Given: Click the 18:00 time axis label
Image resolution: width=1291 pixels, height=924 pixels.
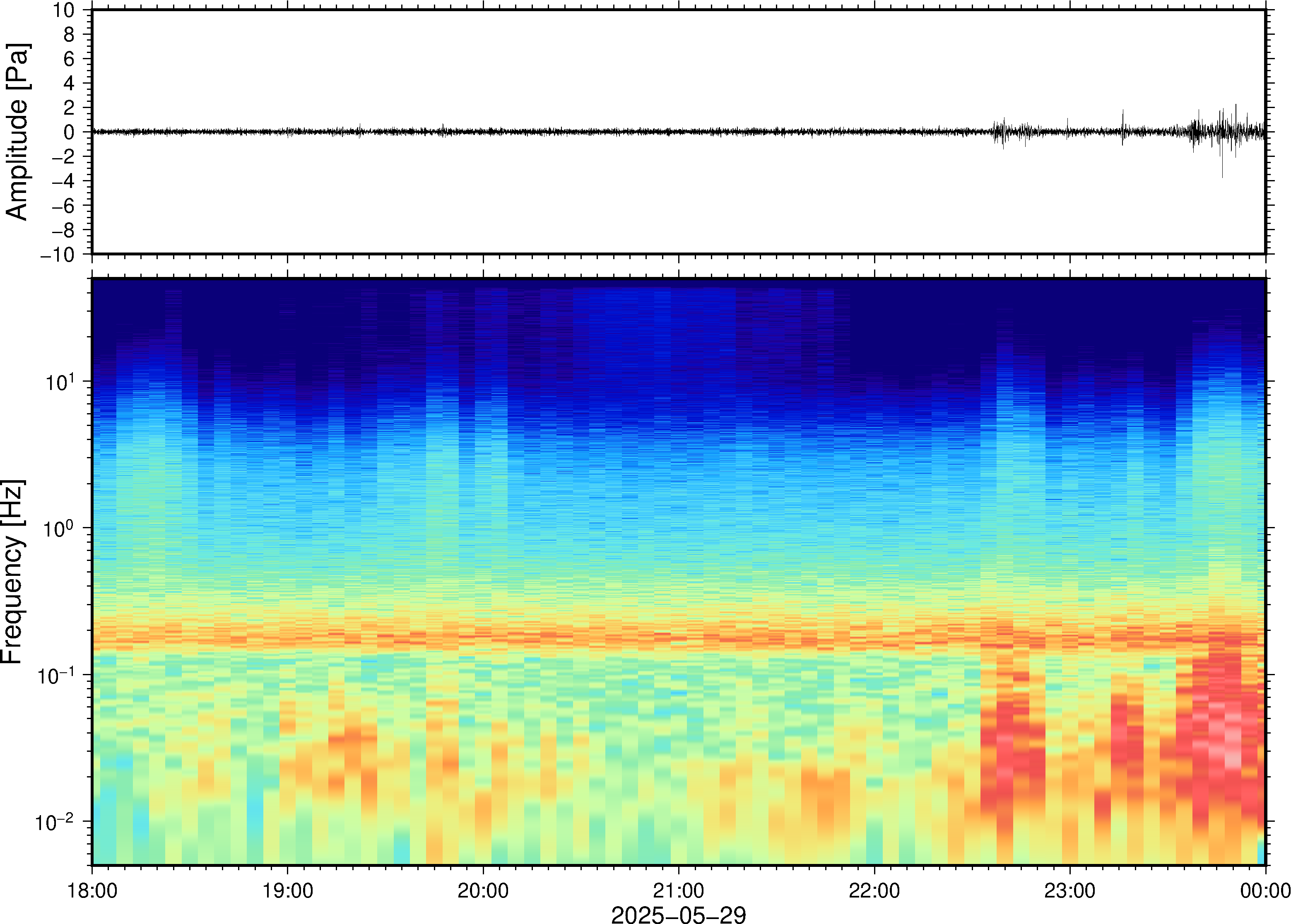Looking at the screenshot, I should tap(92, 890).
